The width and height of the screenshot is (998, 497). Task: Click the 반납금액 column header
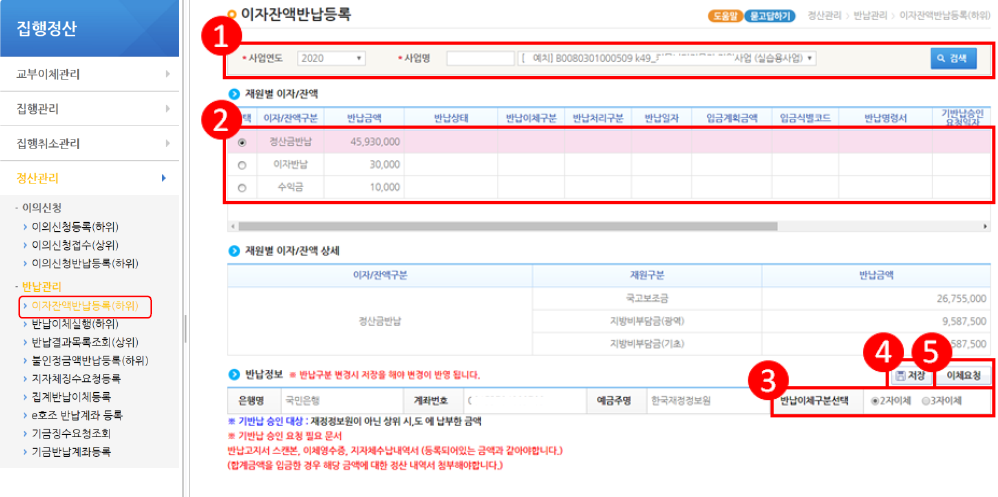pyautogui.click(x=365, y=118)
